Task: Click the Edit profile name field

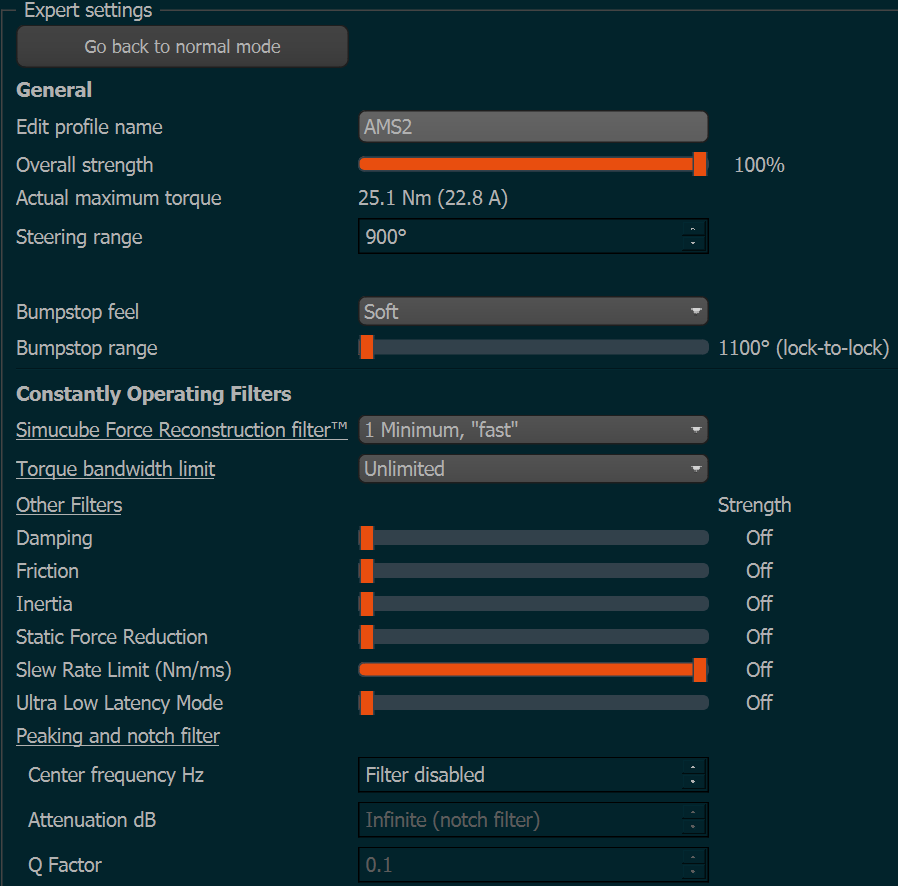Action: point(532,127)
